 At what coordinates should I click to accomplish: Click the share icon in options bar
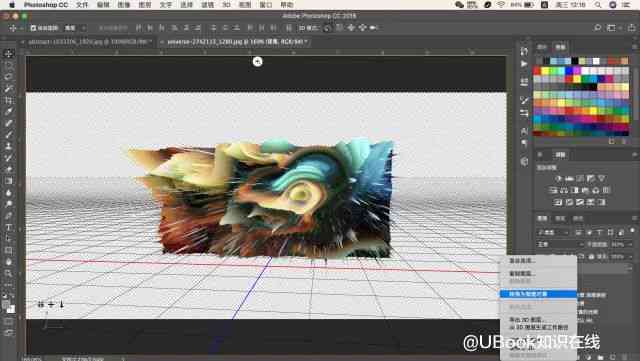(x=631, y=28)
